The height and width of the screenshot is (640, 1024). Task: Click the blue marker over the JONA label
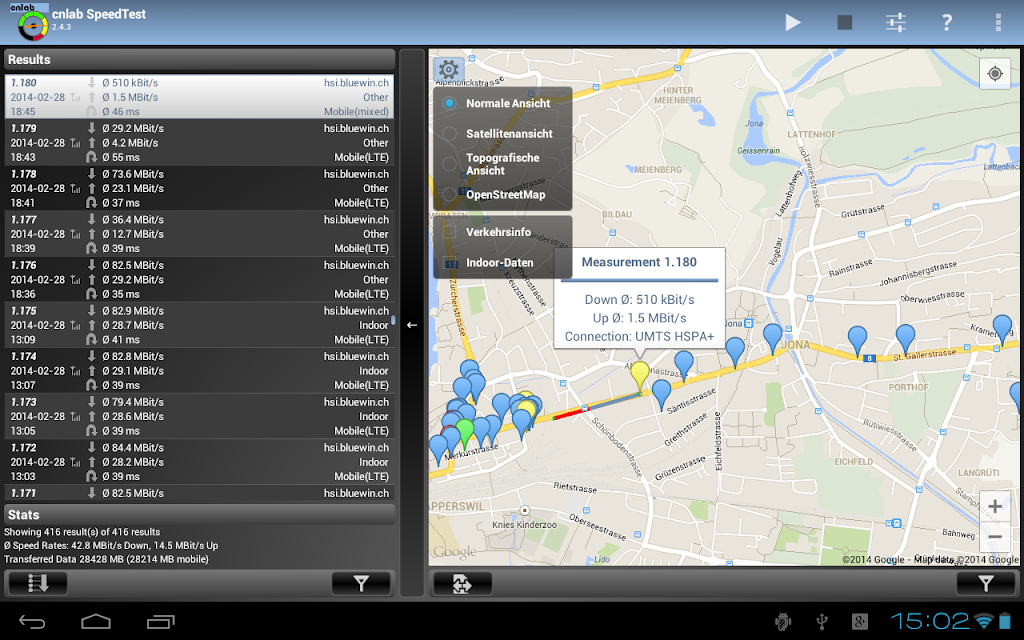pyautogui.click(x=773, y=338)
